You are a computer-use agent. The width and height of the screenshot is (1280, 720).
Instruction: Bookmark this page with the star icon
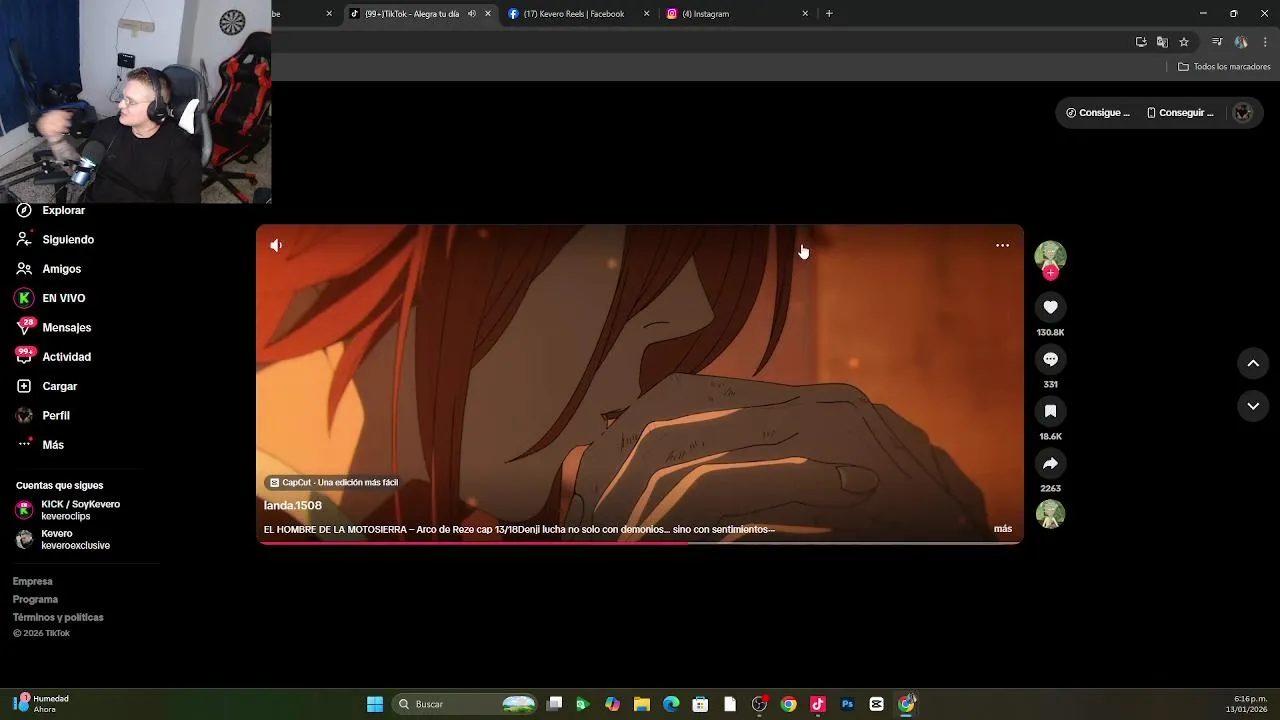pyautogui.click(x=1184, y=42)
